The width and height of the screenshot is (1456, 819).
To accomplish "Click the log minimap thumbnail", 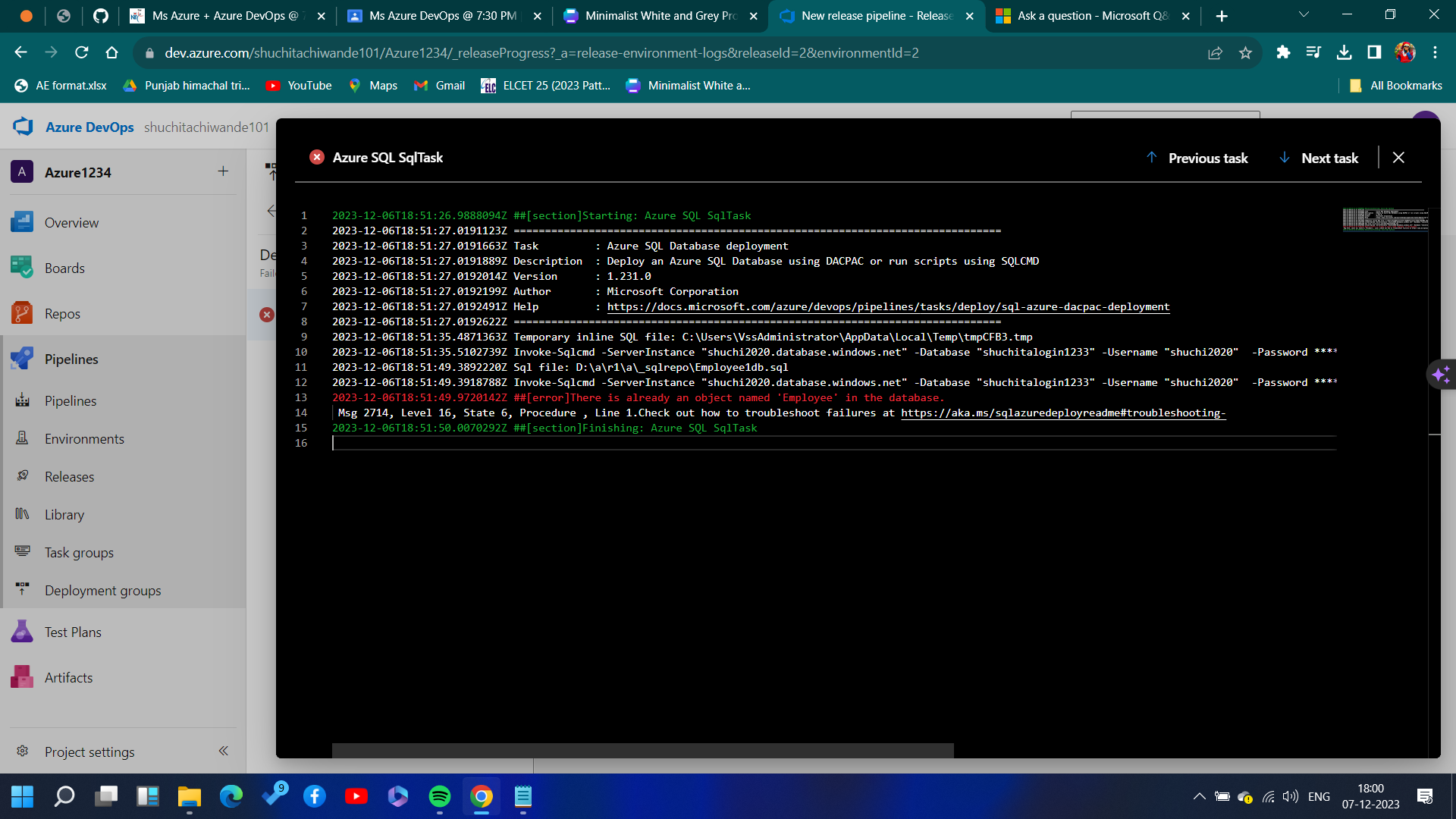I will pos(1385,219).
